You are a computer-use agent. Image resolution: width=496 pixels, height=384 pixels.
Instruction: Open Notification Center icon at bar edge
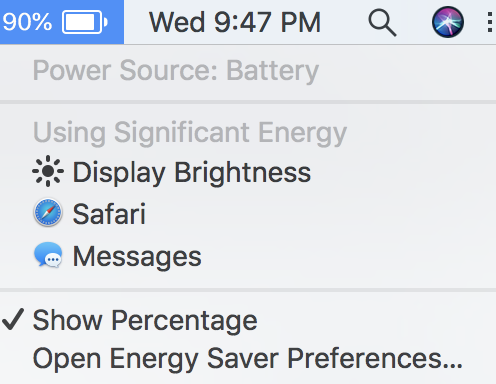[x=490, y=22]
